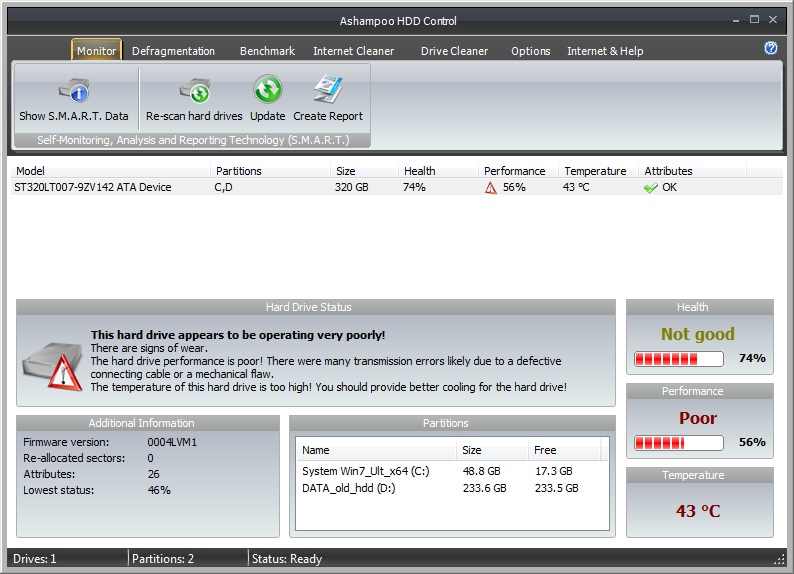This screenshot has width=794, height=574.
Task: Open the Options tab
Action: click(530, 51)
